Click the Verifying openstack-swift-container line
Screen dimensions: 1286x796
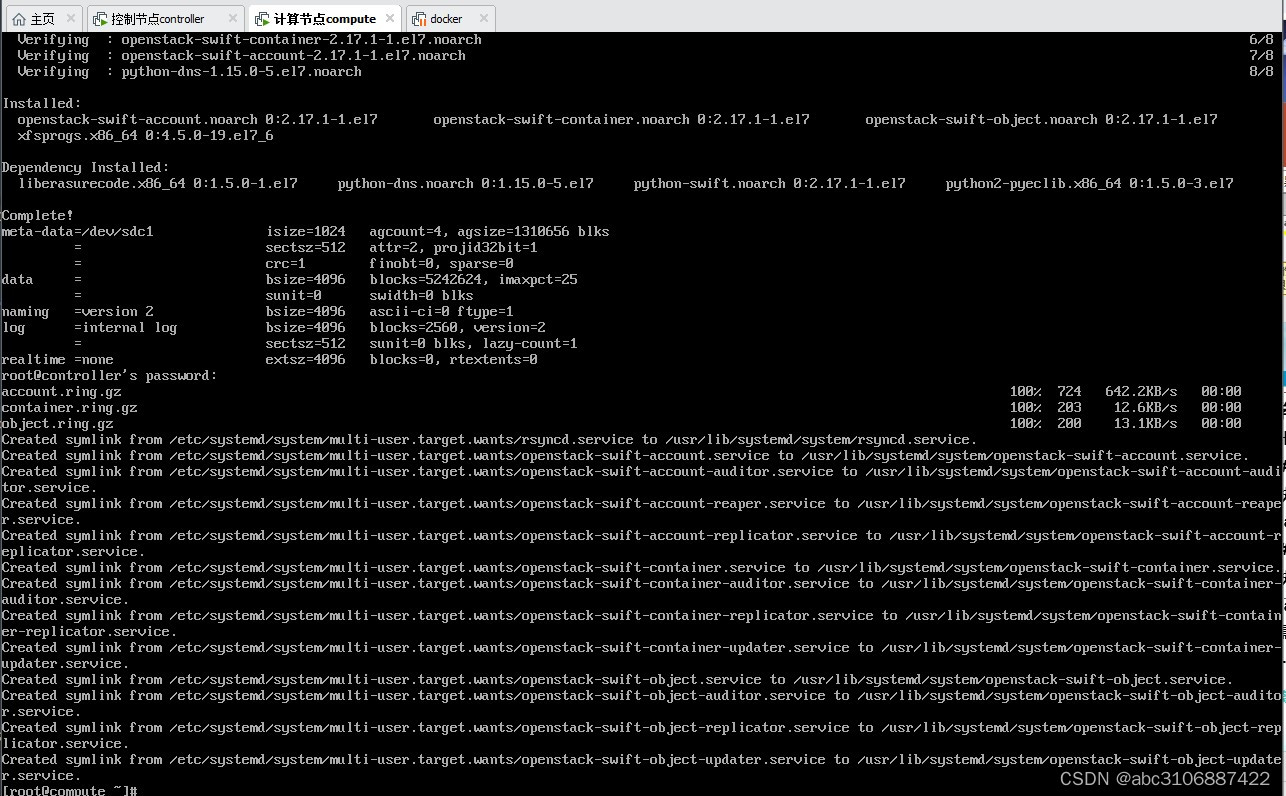249,40
